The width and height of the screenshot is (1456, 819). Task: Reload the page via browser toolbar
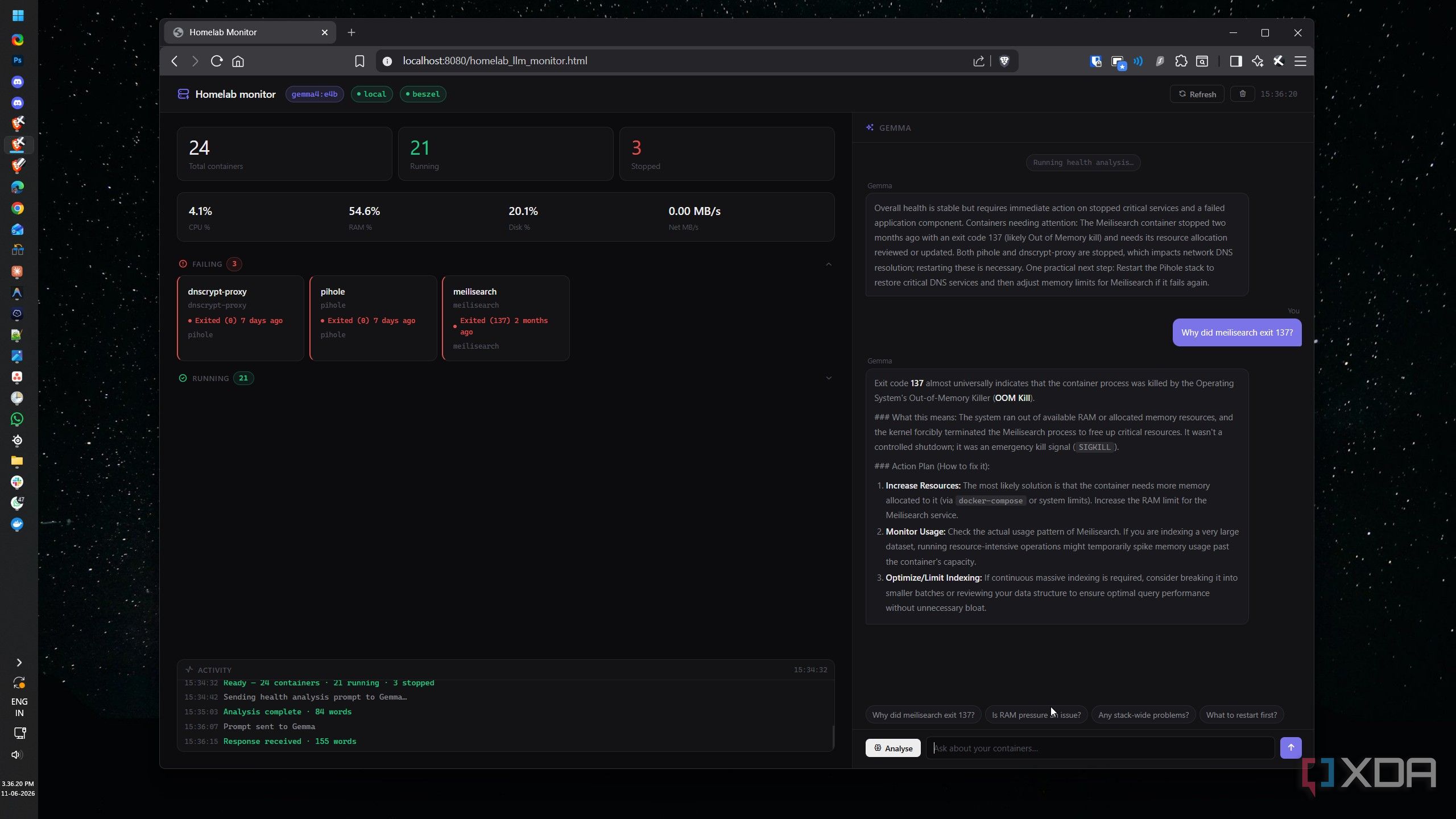pyautogui.click(x=216, y=61)
